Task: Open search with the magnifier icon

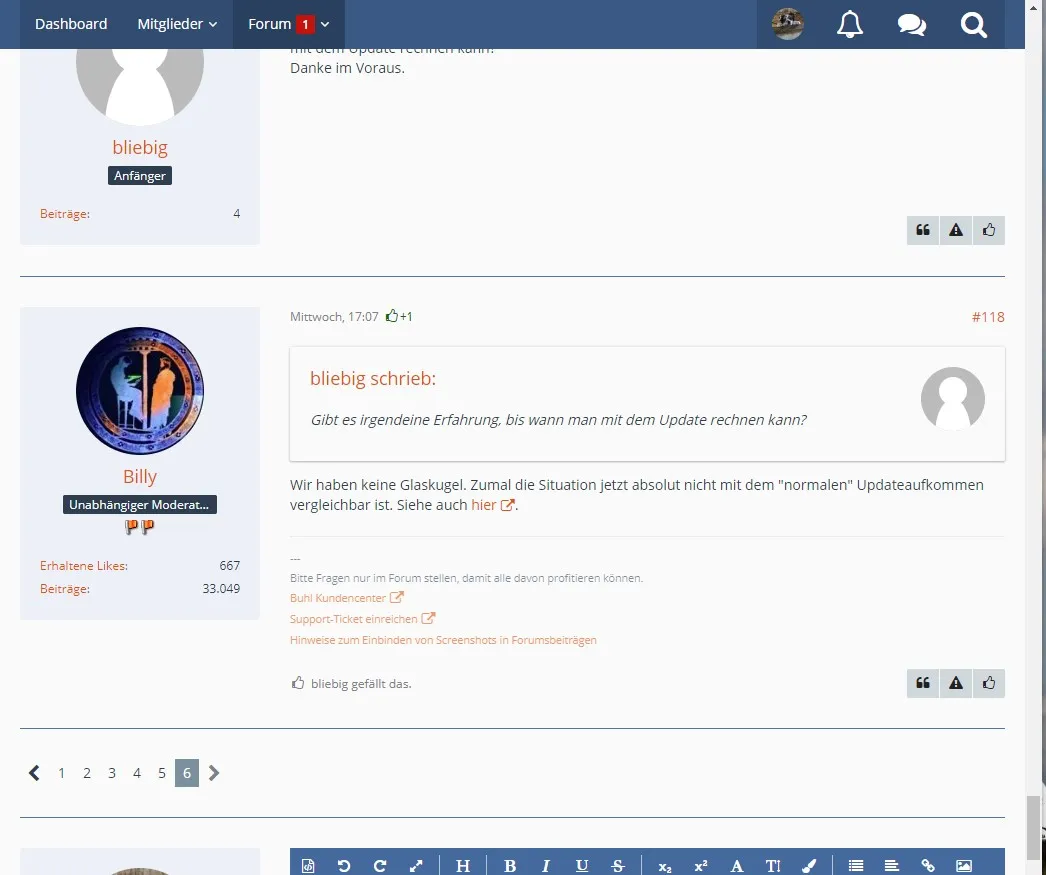Action: coord(973,24)
